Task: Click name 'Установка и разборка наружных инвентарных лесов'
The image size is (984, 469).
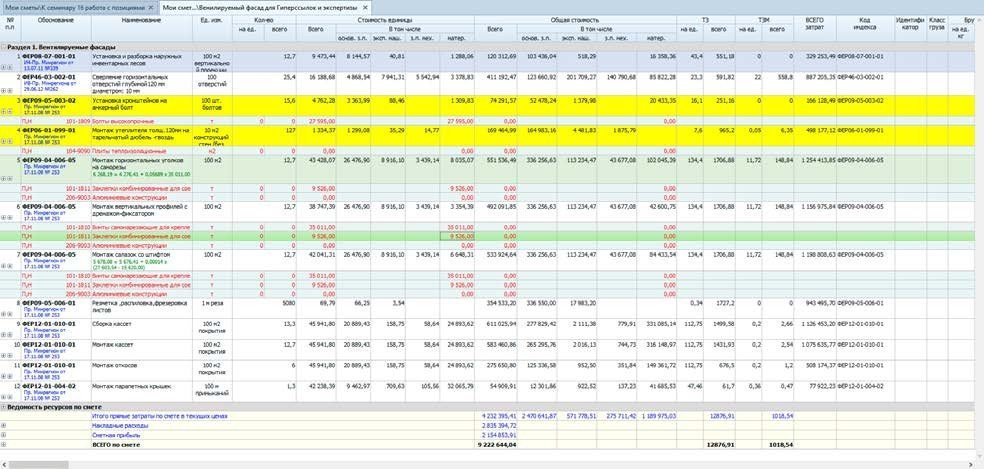Action: coord(137,59)
